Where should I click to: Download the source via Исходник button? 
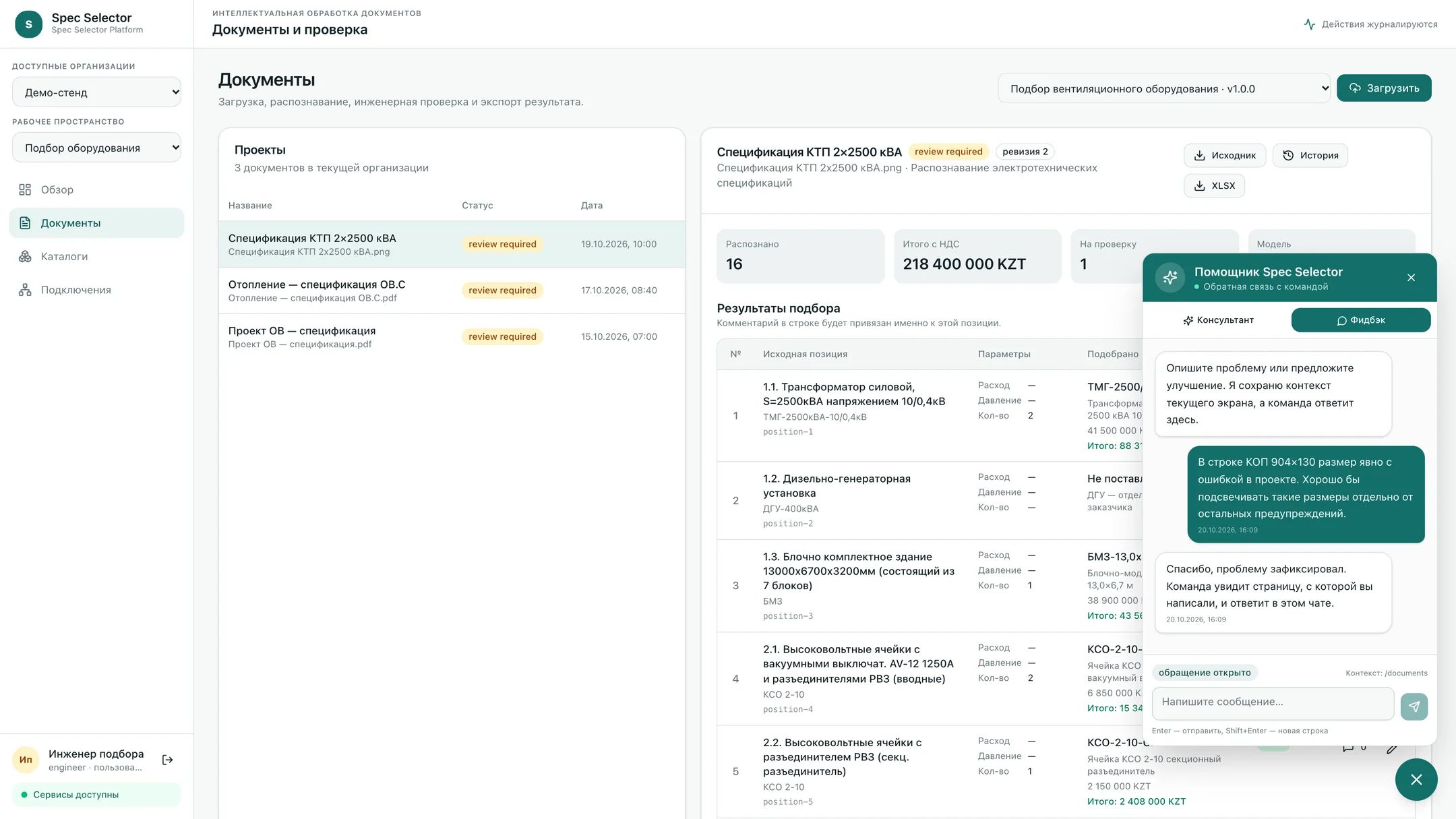[1225, 155]
